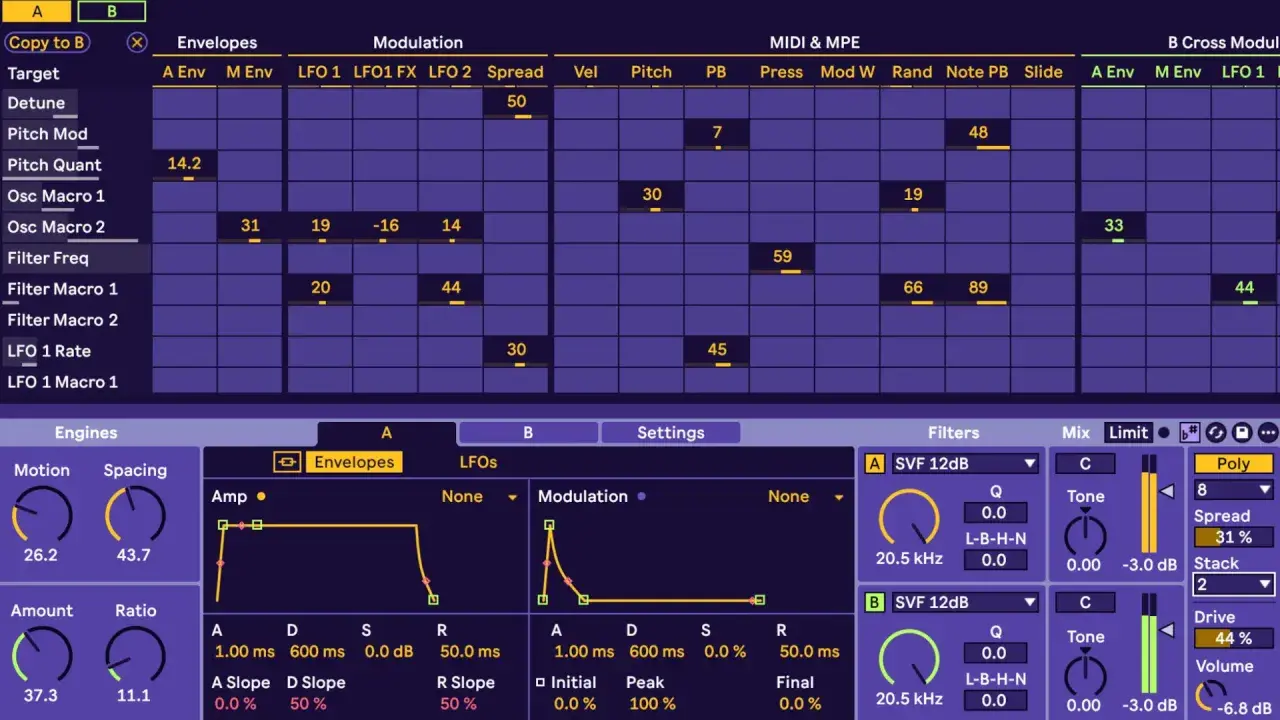Viewport: 1280px width, 720px height.
Task: Open Amp envelope loop mode None dropdown
Action: click(479, 496)
